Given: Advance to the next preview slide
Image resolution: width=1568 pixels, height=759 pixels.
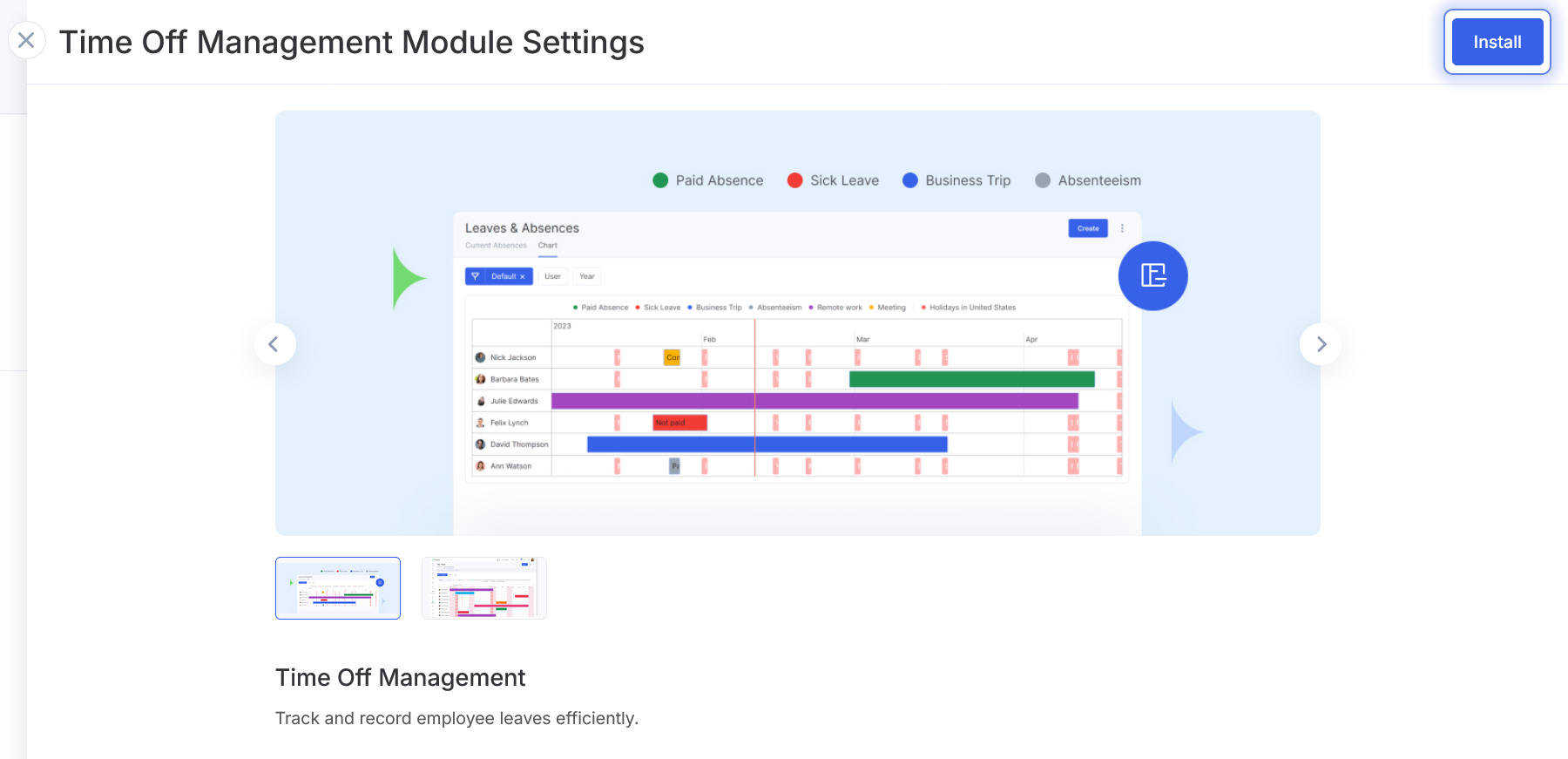Looking at the screenshot, I should [x=1321, y=344].
